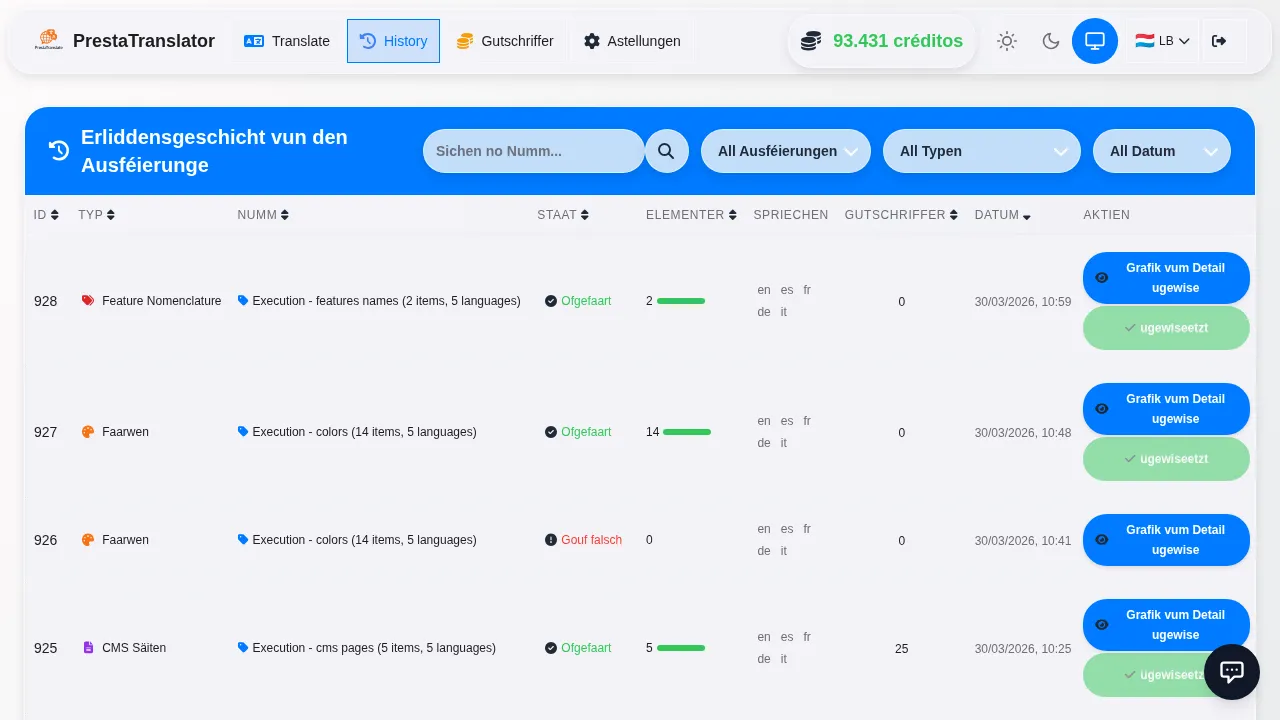1280x720 pixels.
Task: Open the All Typen dropdown
Action: coord(981,151)
